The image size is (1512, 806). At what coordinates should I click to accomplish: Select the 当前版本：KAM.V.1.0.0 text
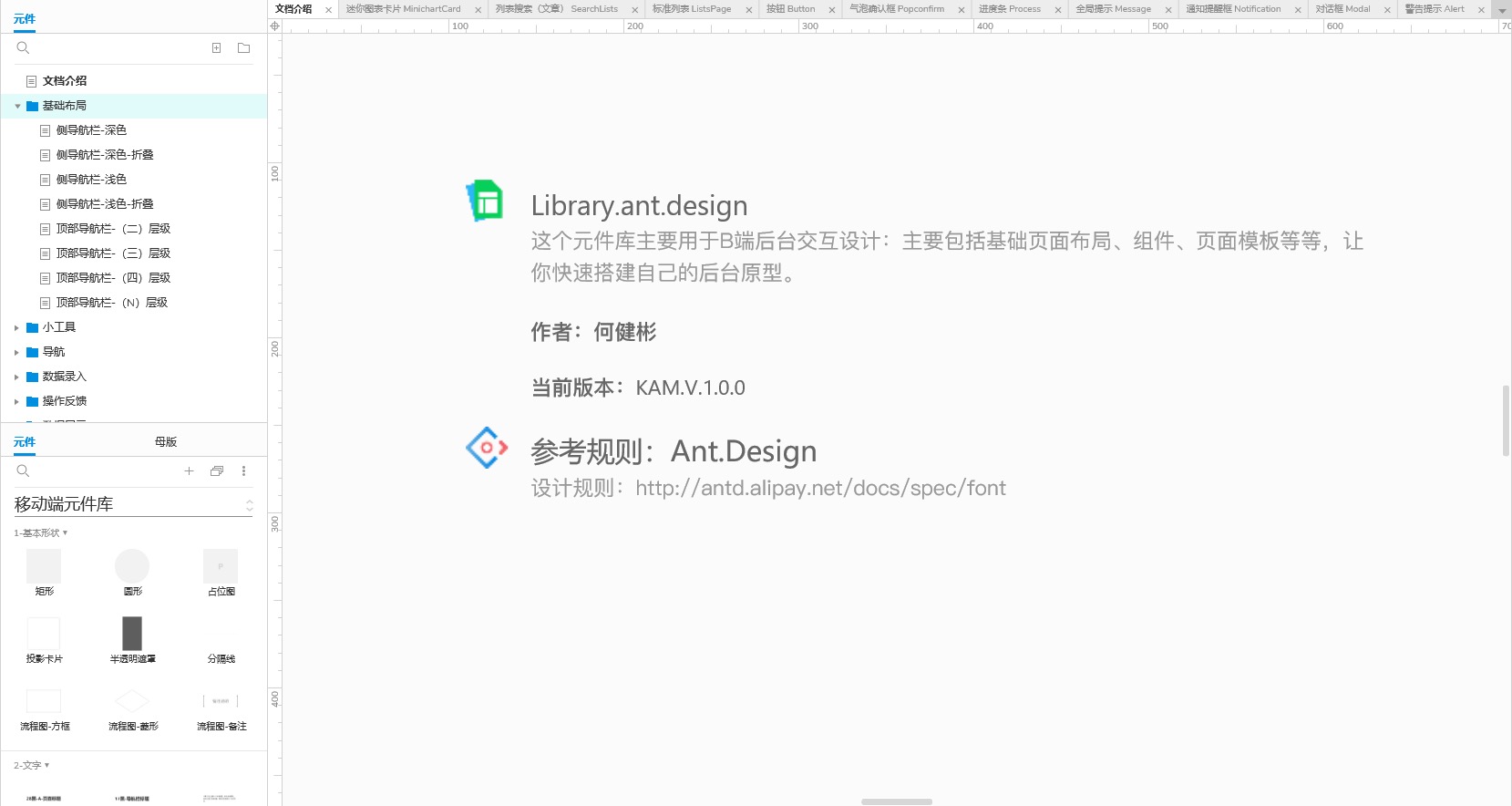(638, 387)
